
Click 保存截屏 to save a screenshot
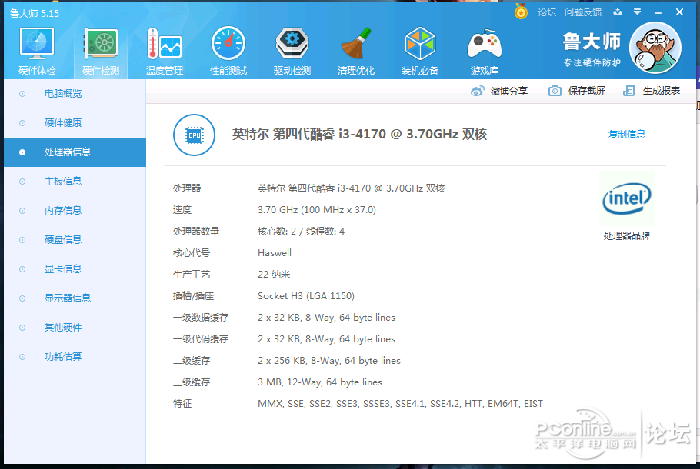[576, 91]
